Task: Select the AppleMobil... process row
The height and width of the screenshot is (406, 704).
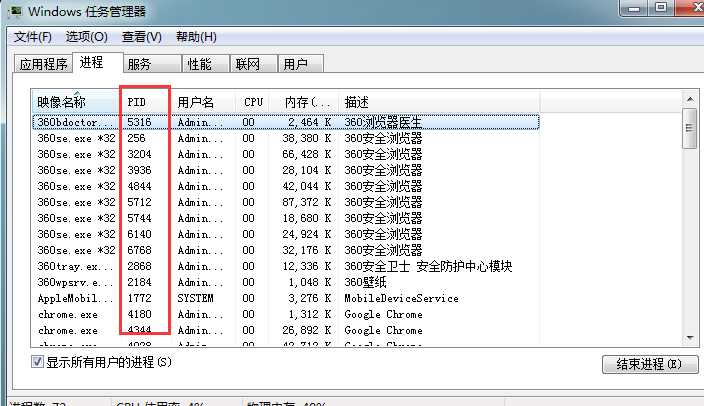Action: (x=286, y=298)
